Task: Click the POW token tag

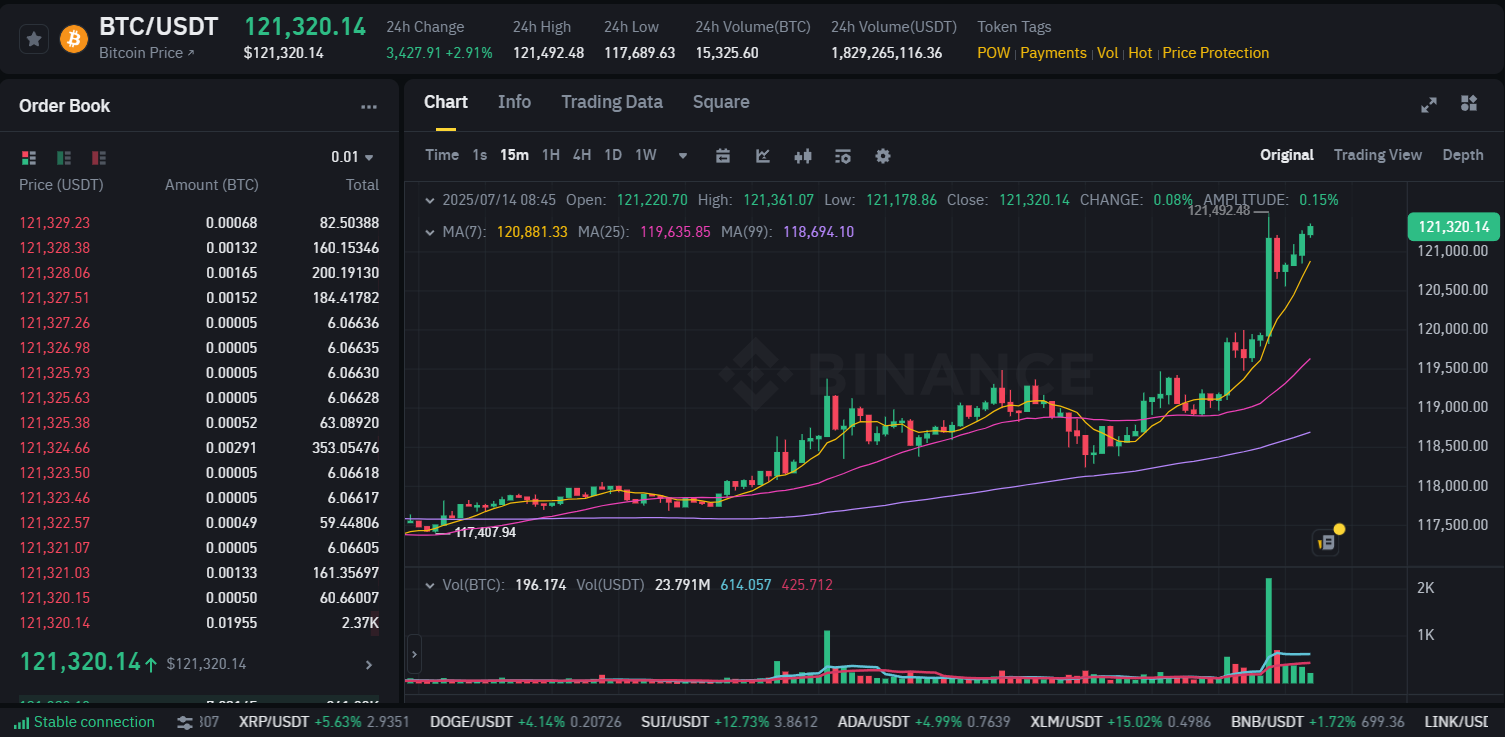Action: tap(994, 53)
